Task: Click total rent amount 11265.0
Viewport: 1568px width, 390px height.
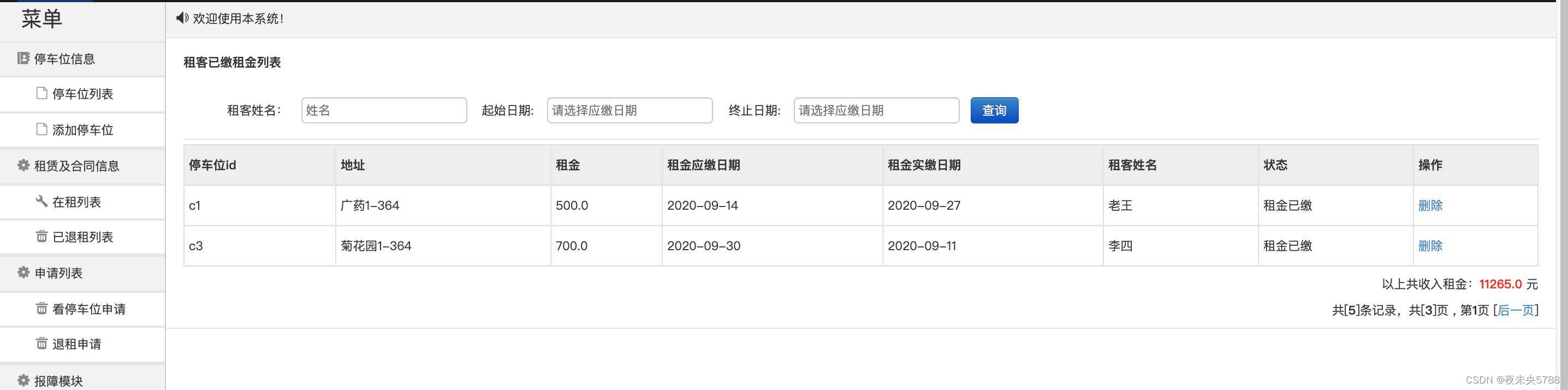Action: (1500, 284)
